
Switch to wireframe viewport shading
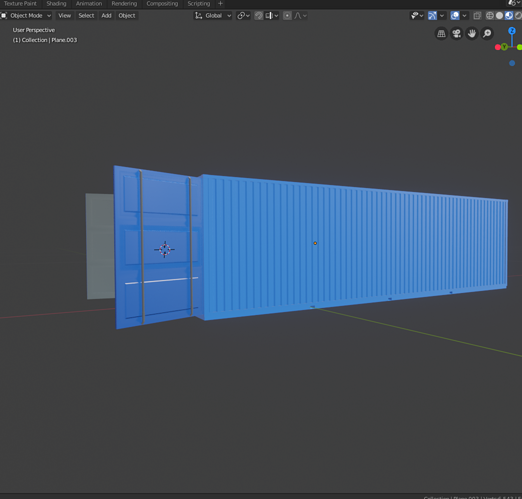coord(490,16)
